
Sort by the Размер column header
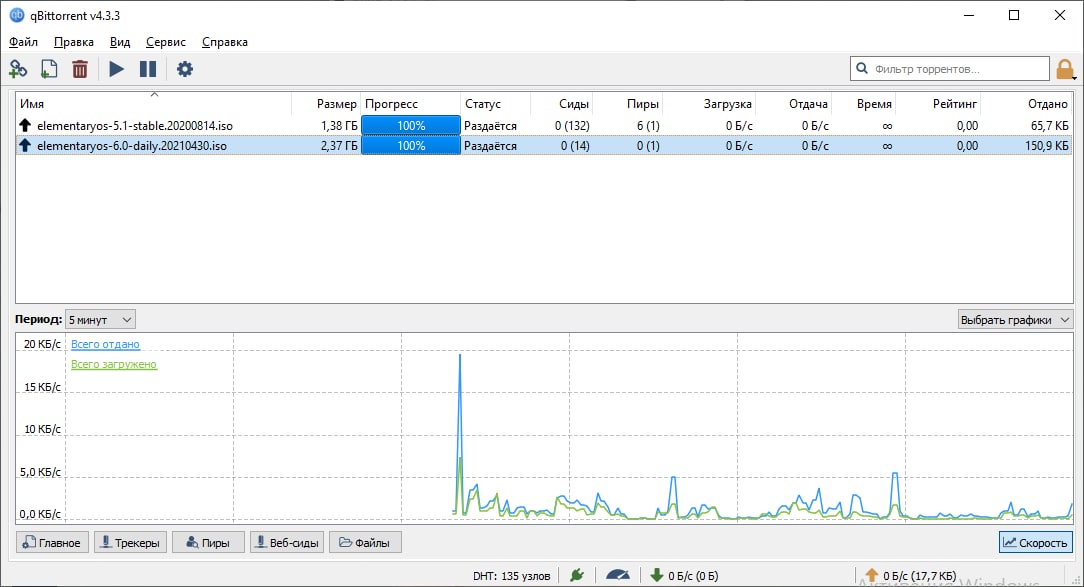326,104
